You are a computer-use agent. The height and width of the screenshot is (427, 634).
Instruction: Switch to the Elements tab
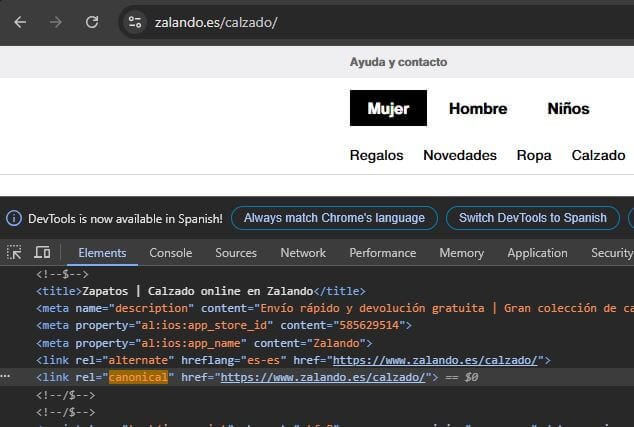[102, 253]
